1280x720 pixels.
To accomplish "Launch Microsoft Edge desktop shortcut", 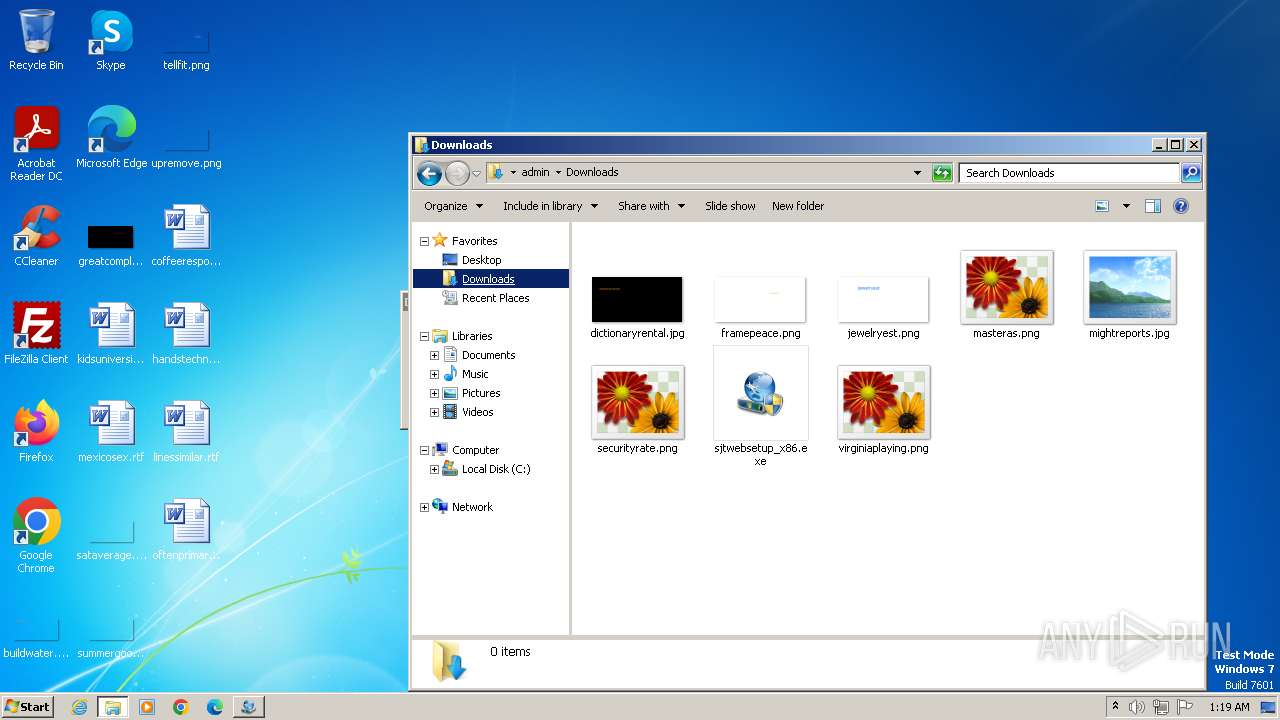I will click(111, 138).
